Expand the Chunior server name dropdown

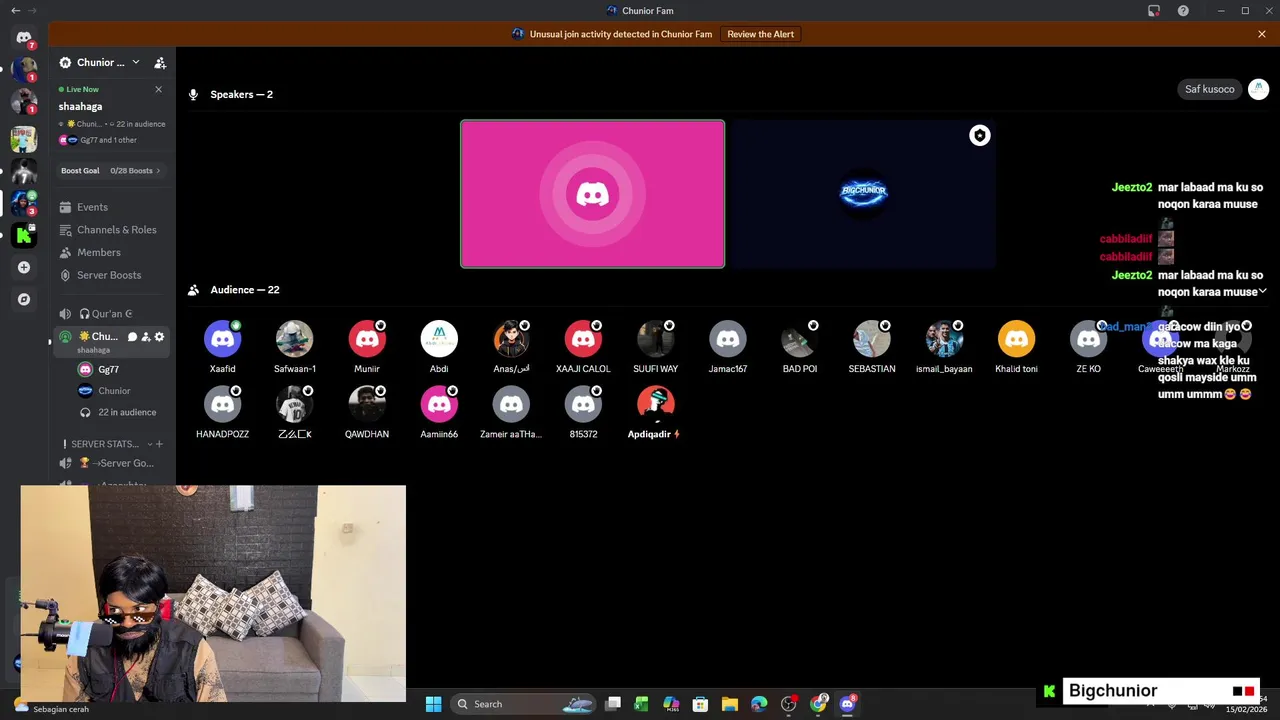136,62
